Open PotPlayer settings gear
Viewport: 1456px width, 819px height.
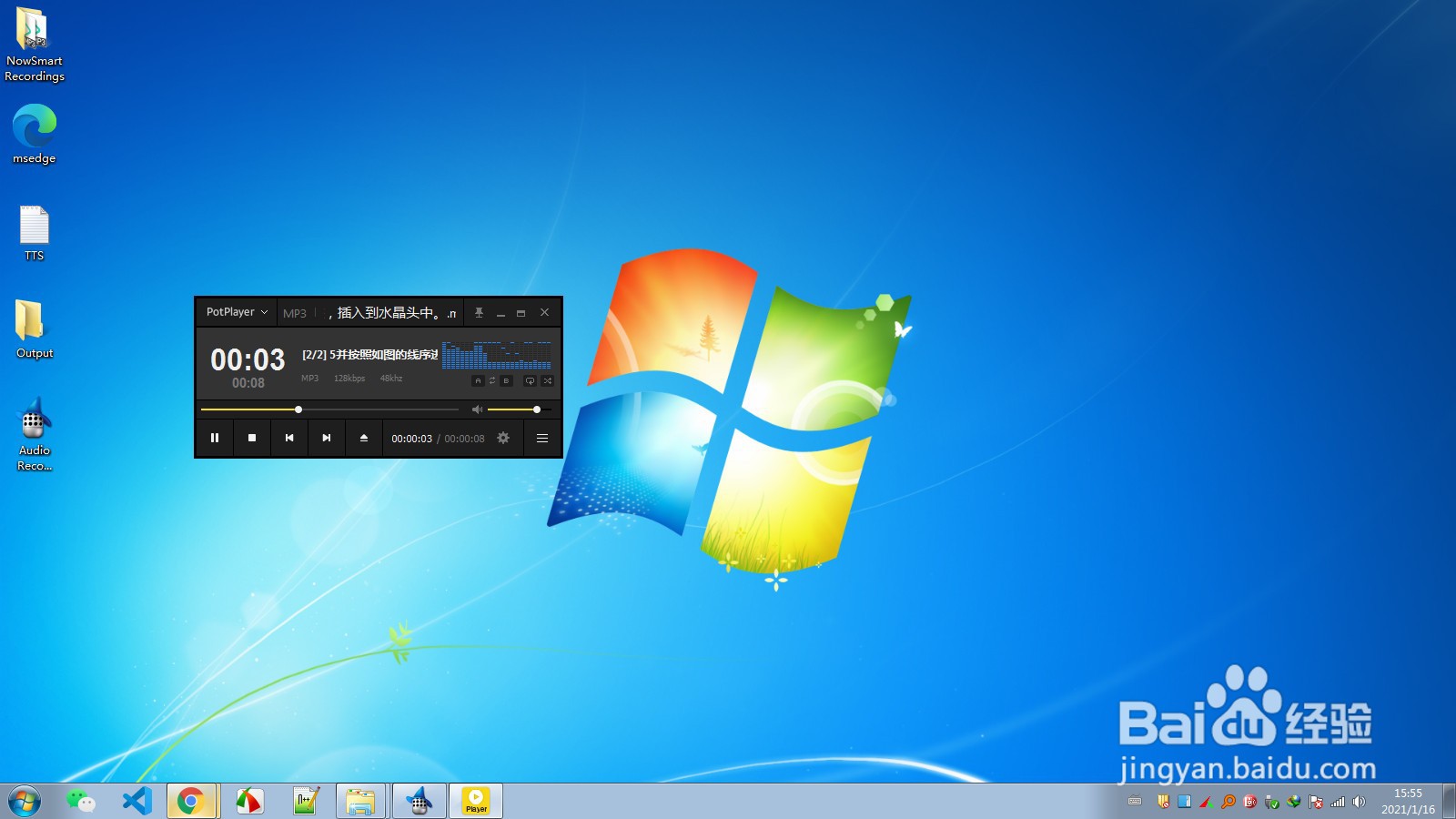click(503, 438)
